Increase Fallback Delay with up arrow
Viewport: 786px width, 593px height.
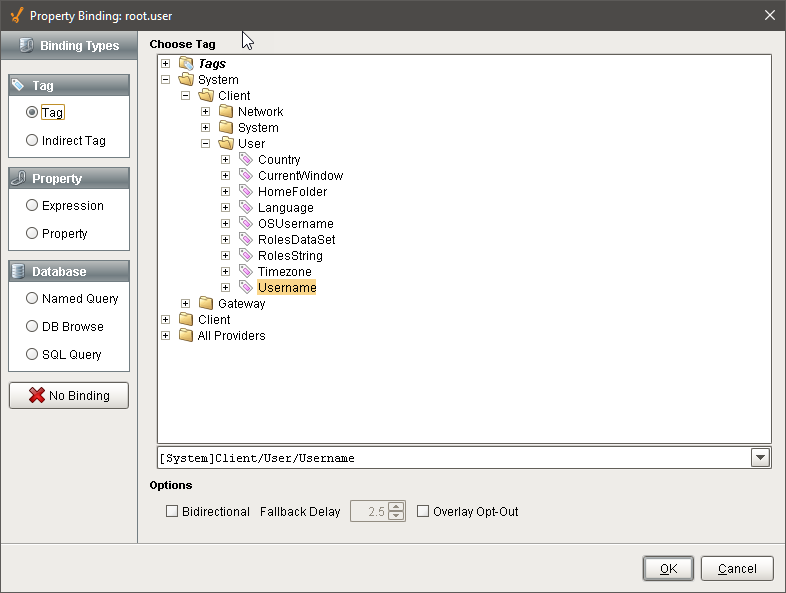click(x=396, y=506)
